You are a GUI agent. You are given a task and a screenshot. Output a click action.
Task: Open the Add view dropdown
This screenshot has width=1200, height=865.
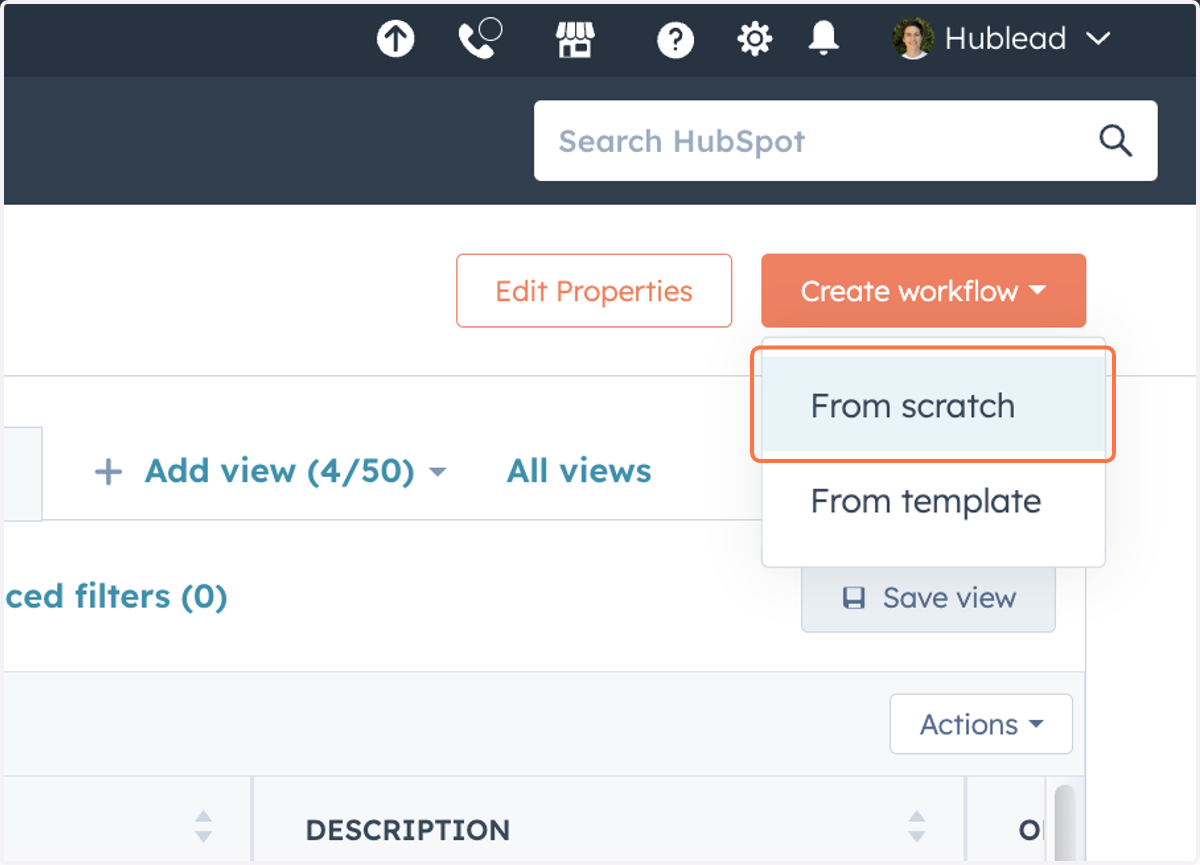(x=270, y=471)
